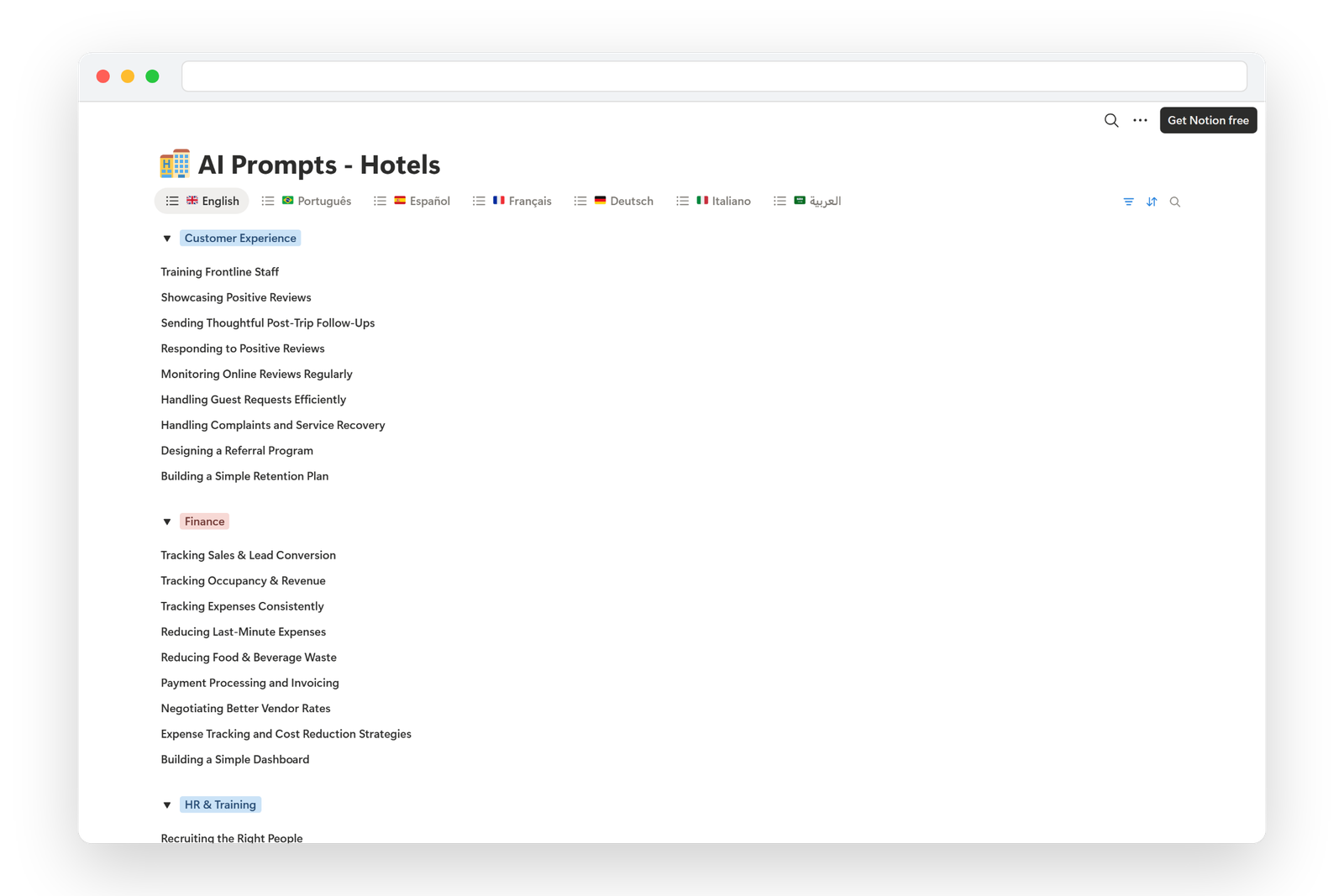Collapse the HR & Training group
Screen dimensions: 1344x896
[167, 805]
